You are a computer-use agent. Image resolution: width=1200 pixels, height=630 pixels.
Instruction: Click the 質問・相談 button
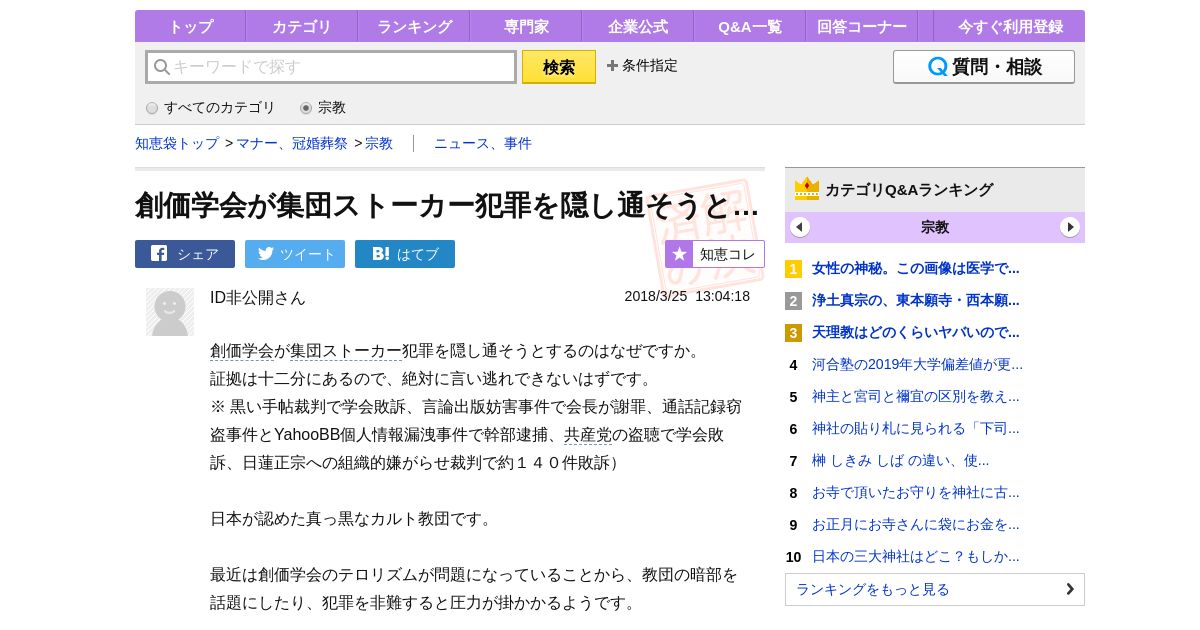pyautogui.click(x=984, y=67)
